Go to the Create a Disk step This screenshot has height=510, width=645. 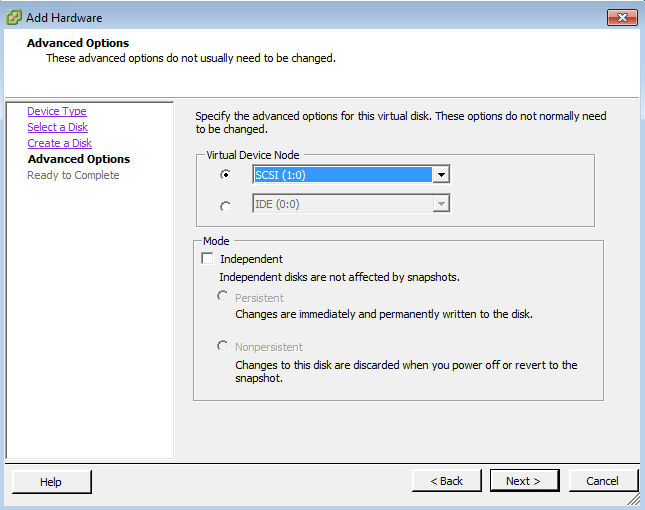tap(60, 143)
